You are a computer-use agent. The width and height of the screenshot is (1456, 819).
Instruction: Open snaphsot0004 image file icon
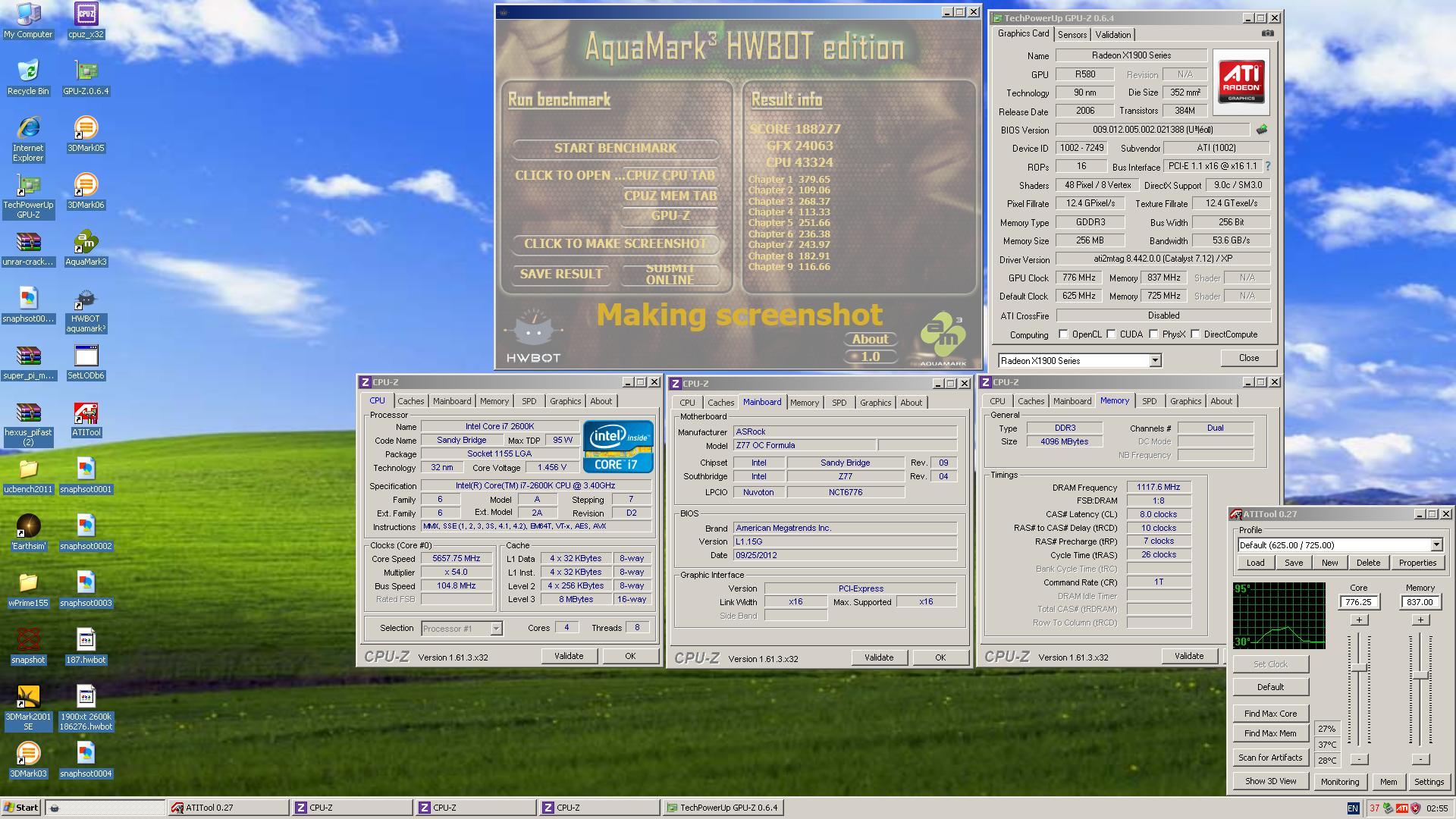click(x=86, y=760)
